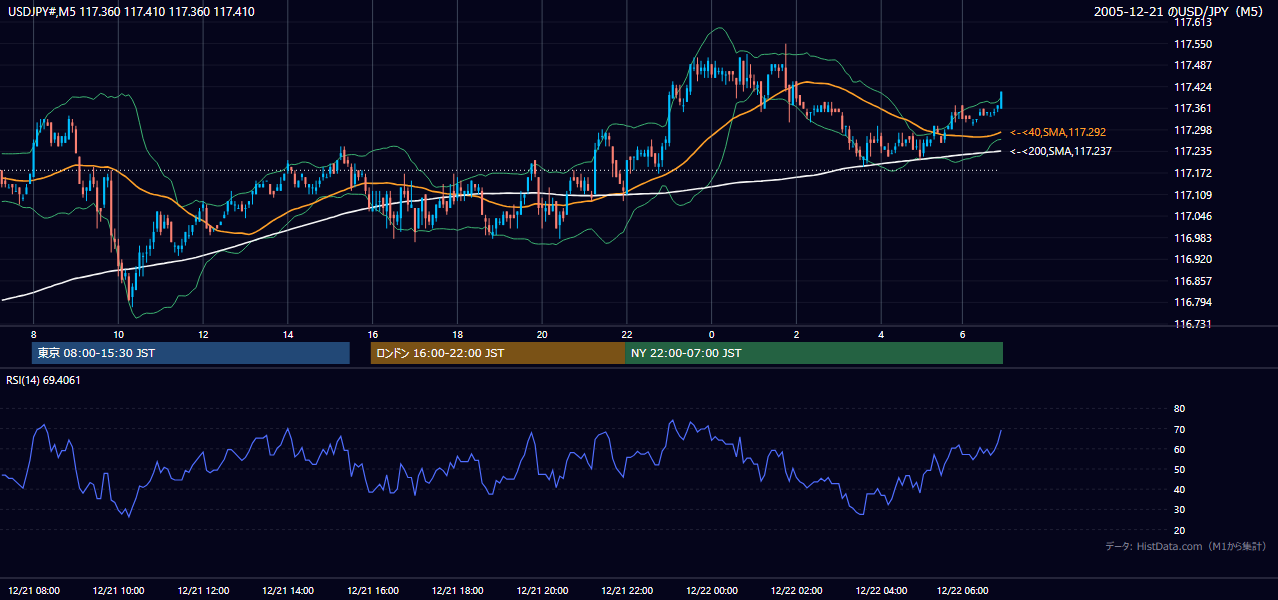Click the 12/21 12:00 time axis label

tap(203, 590)
